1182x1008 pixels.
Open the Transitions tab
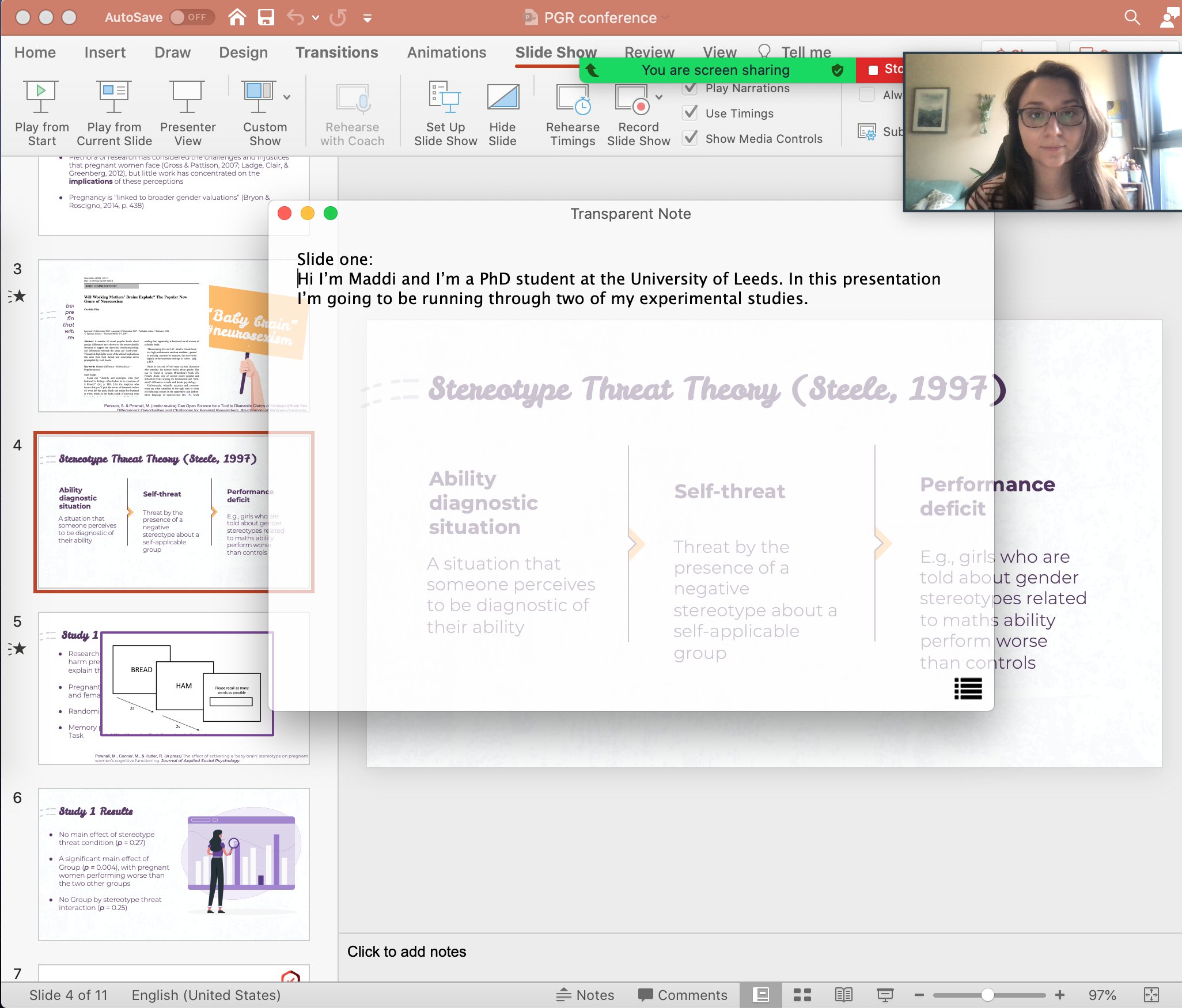pyautogui.click(x=336, y=52)
